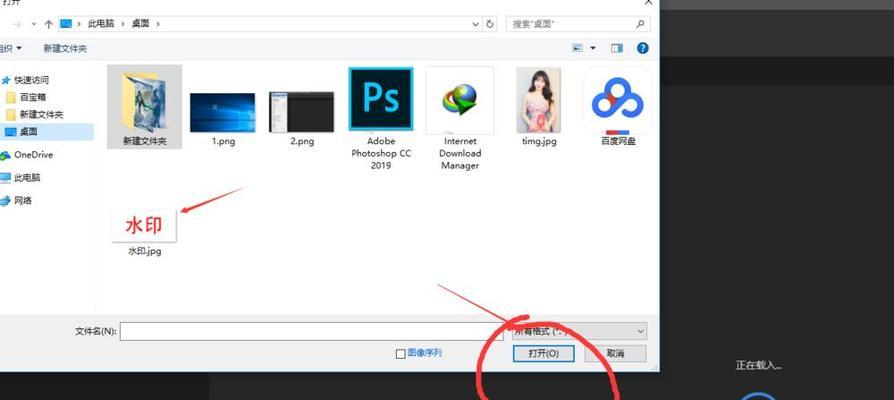Open the 组织 menu
Viewport: 894px width, 400px height.
point(10,48)
